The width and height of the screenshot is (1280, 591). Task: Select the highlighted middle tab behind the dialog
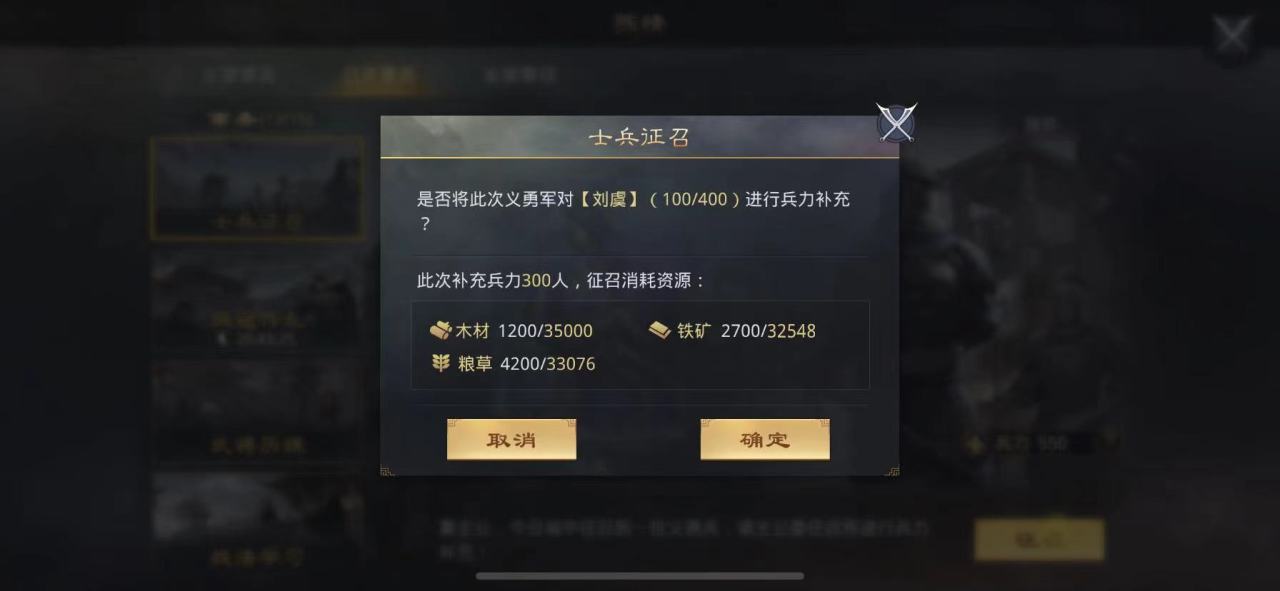coord(375,75)
